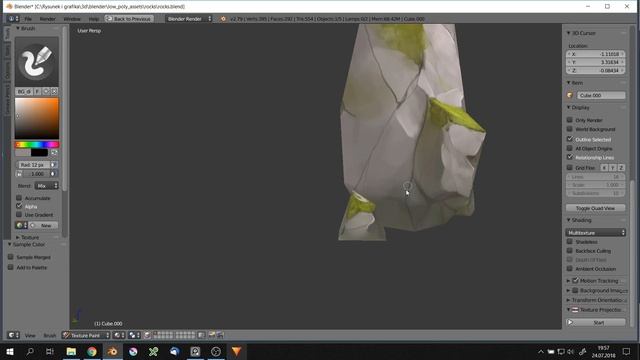This screenshot has height=360, width=640.
Task: Open the viewport shading selector icon
Action: (119, 335)
